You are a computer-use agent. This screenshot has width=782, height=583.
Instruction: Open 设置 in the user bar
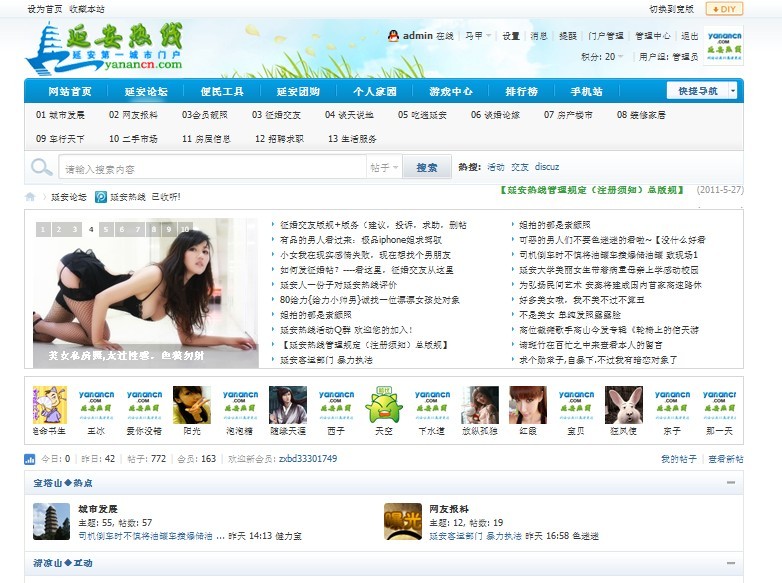pos(511,36)
